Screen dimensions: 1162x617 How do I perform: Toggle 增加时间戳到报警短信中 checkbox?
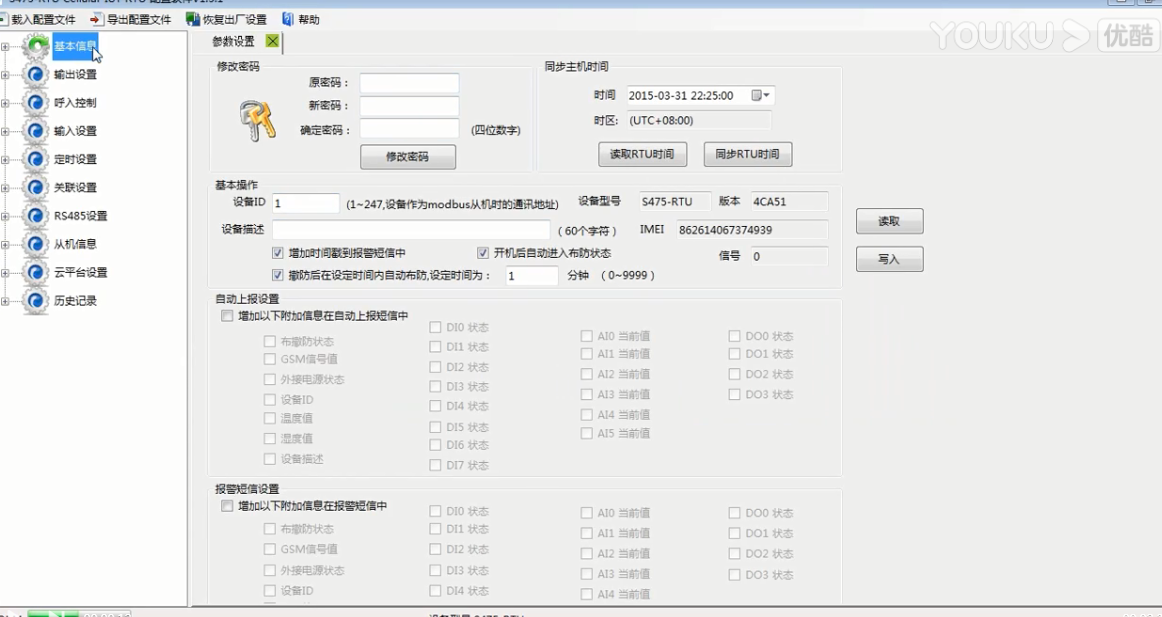[x=278, y=254]
